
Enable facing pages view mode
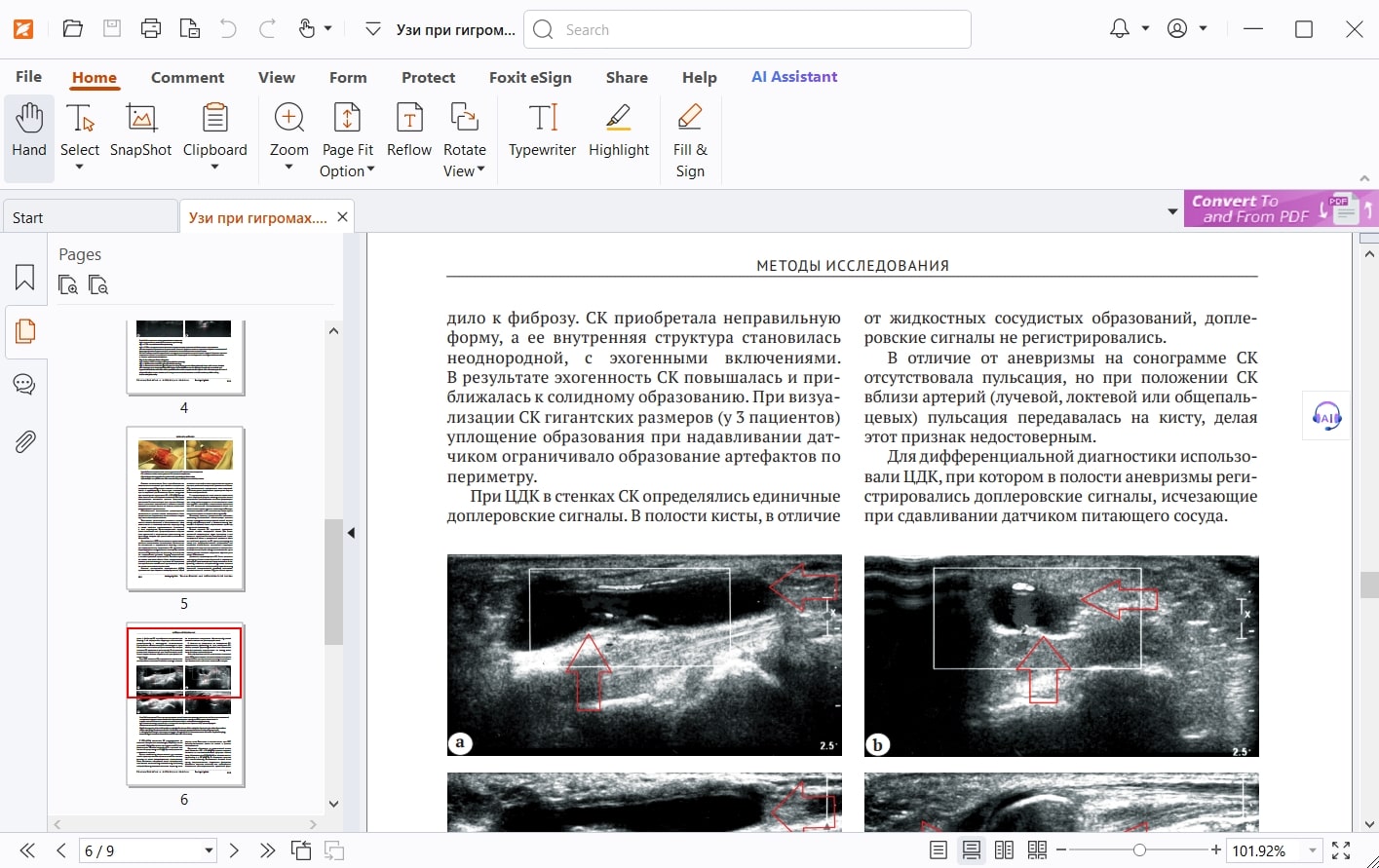click(1004, 850)
